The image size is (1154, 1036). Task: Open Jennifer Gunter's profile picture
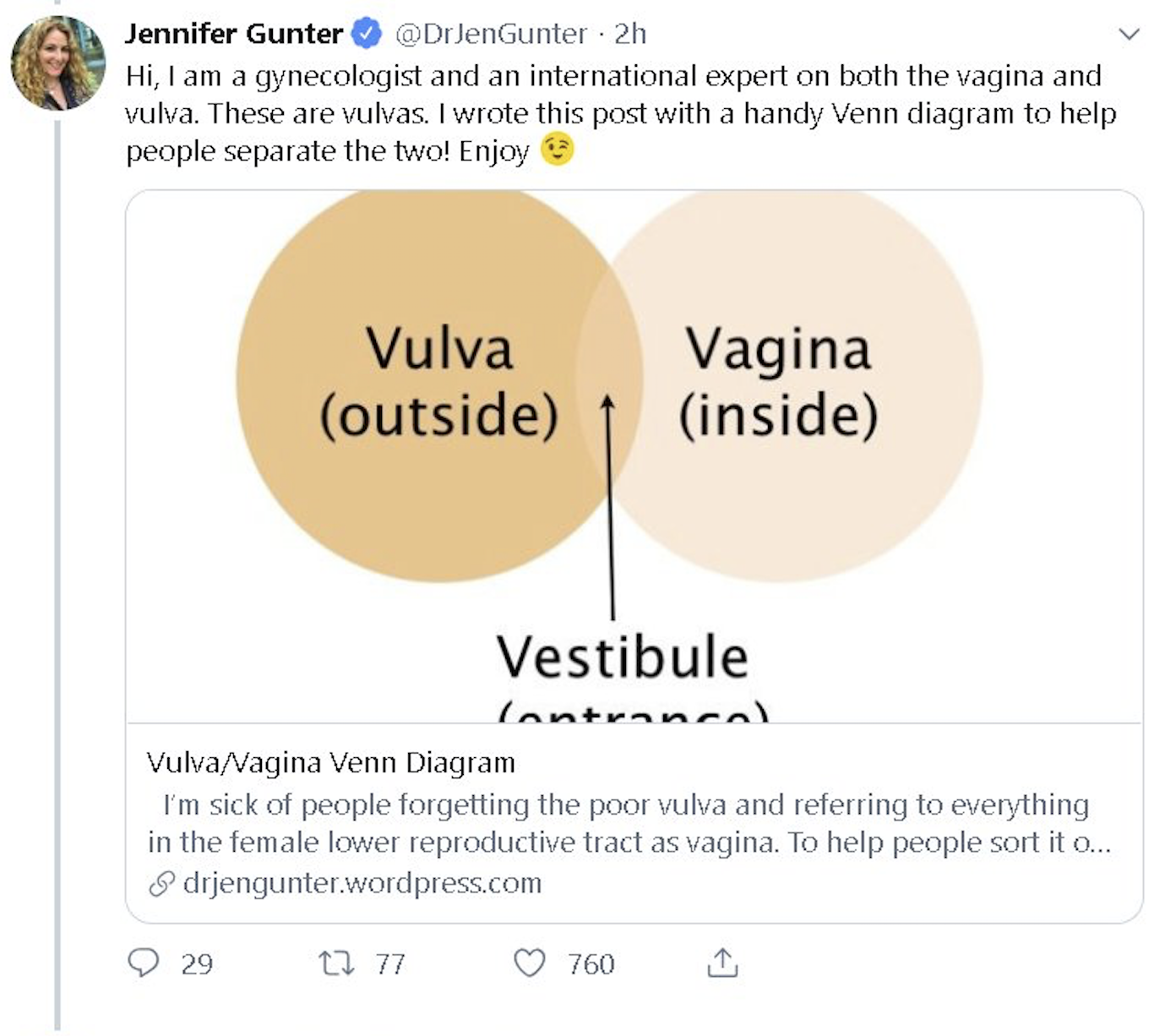pyautogui.click(x=57, y=63)
